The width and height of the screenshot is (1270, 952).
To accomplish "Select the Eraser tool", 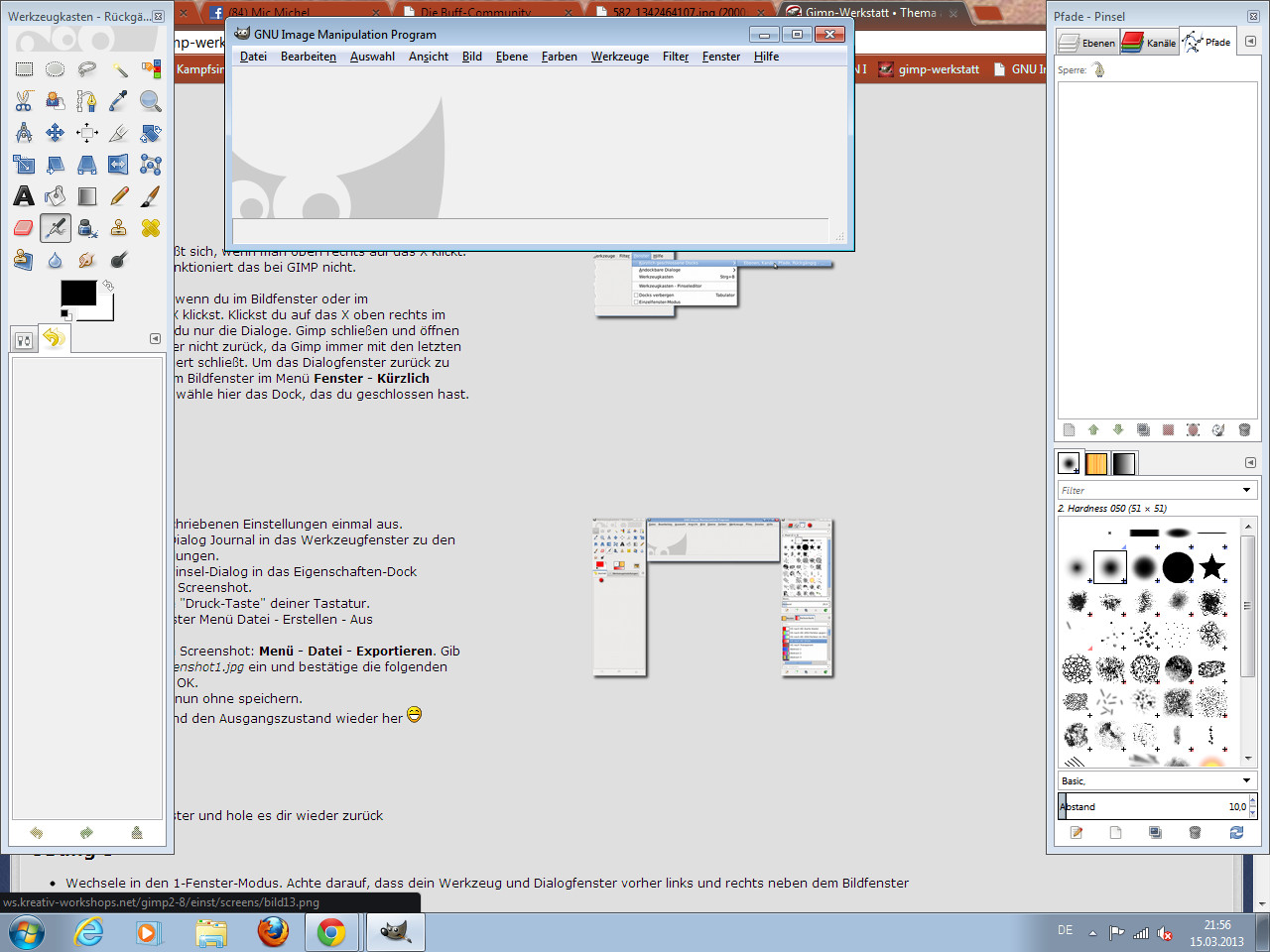I will [x=24, y=228].
